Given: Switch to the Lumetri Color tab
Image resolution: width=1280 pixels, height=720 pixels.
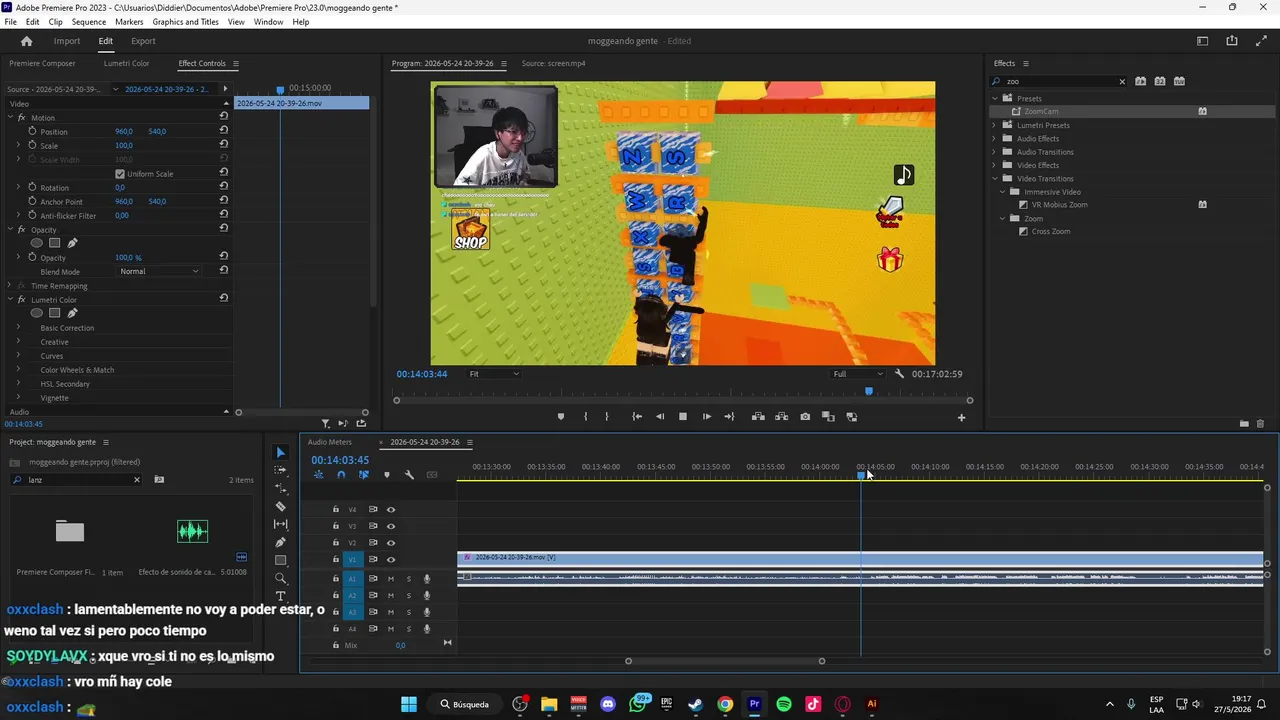Looking at the screenshot, I should [x=127, y=63].
